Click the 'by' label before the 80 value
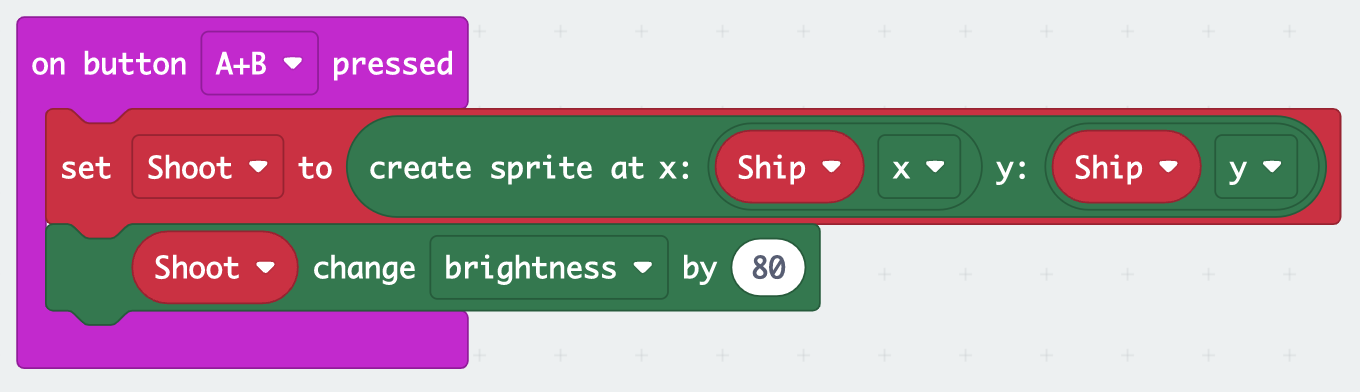 [700, 268]
